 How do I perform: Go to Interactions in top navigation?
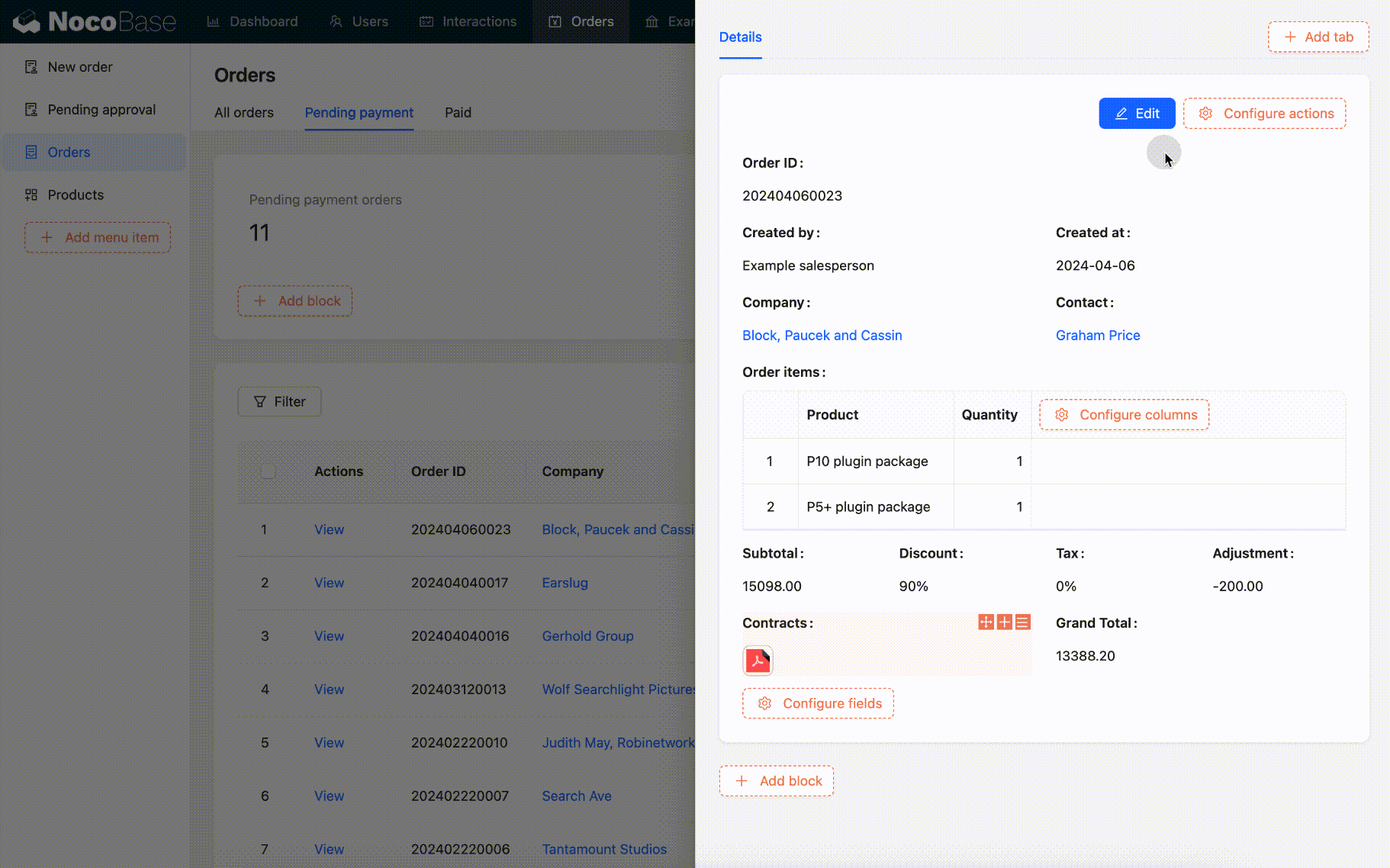tap(468, 21)
